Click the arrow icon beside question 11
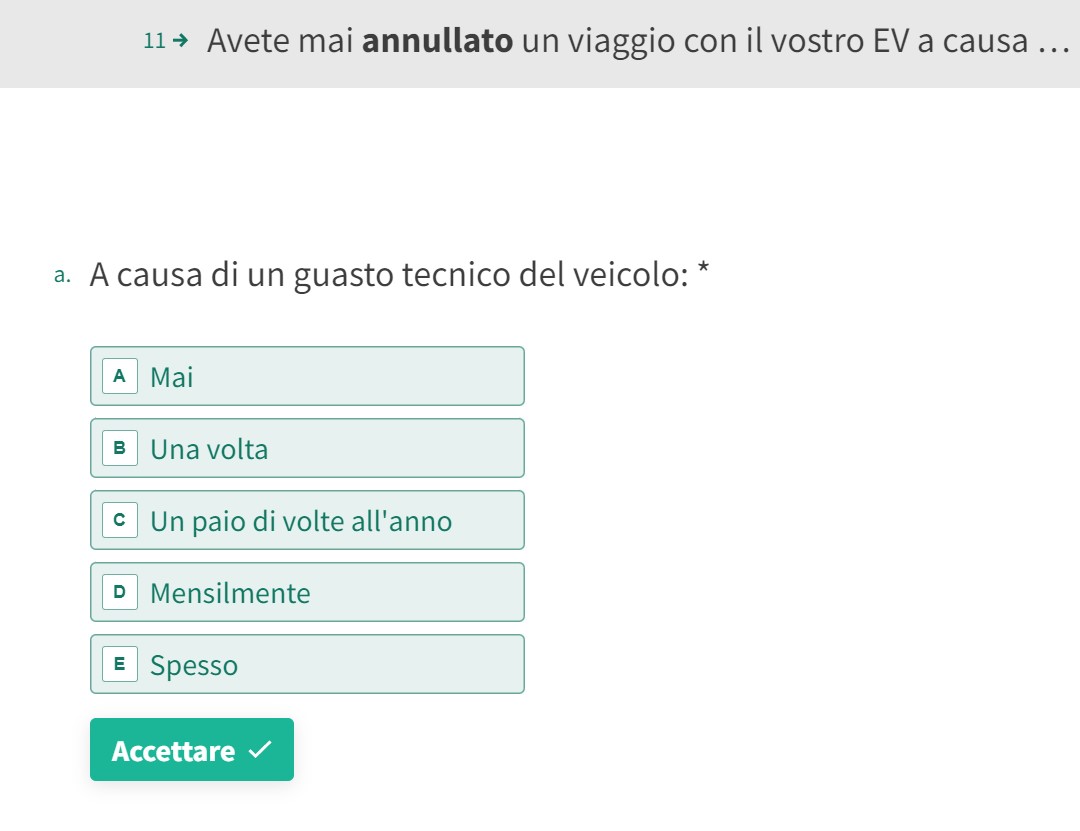 [180, 41]
